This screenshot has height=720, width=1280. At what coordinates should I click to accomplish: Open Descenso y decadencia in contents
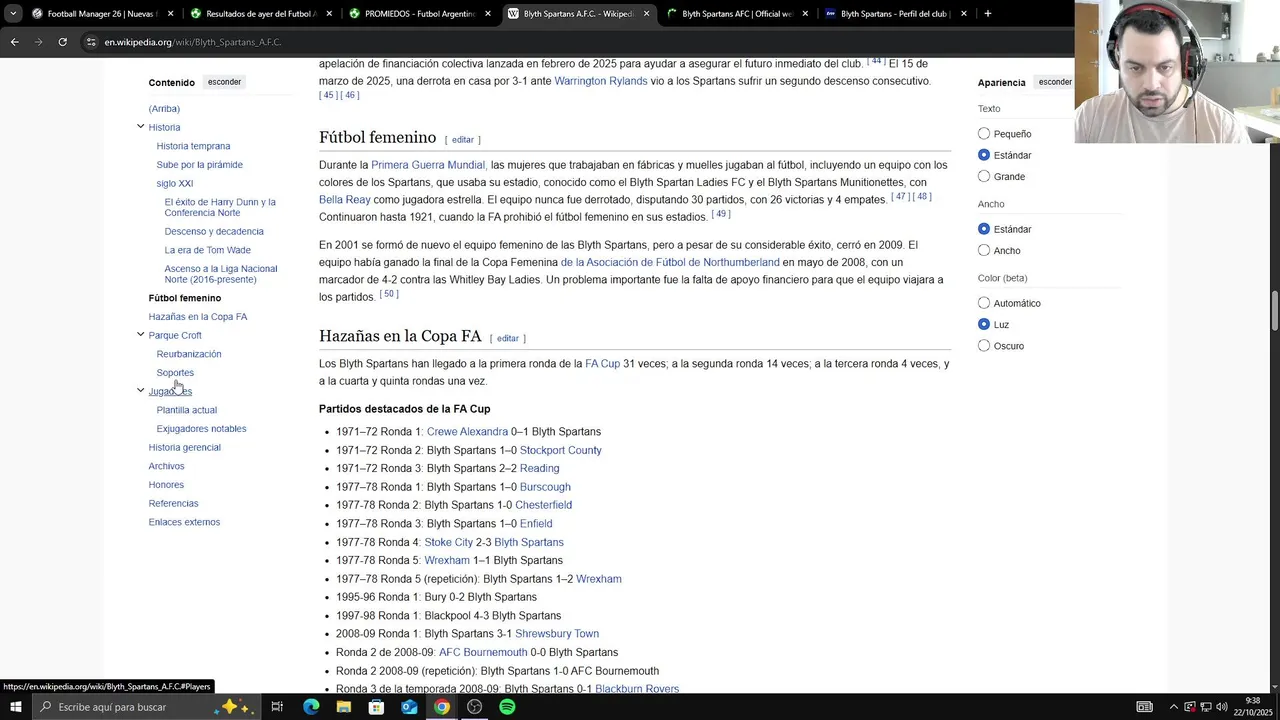(x=214, y=231)
